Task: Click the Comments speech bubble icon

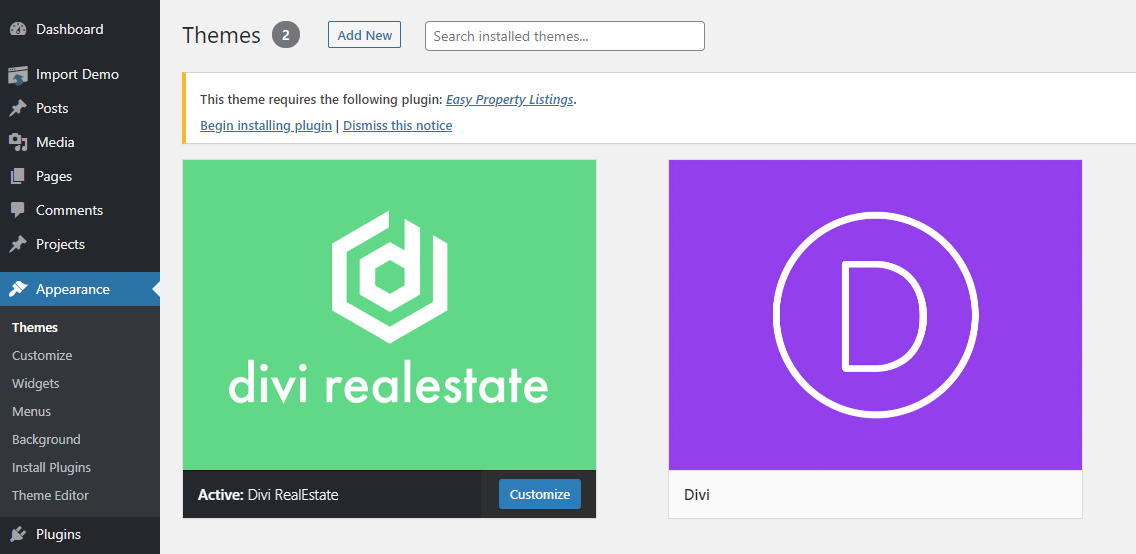Action: (x=18, y=211)
